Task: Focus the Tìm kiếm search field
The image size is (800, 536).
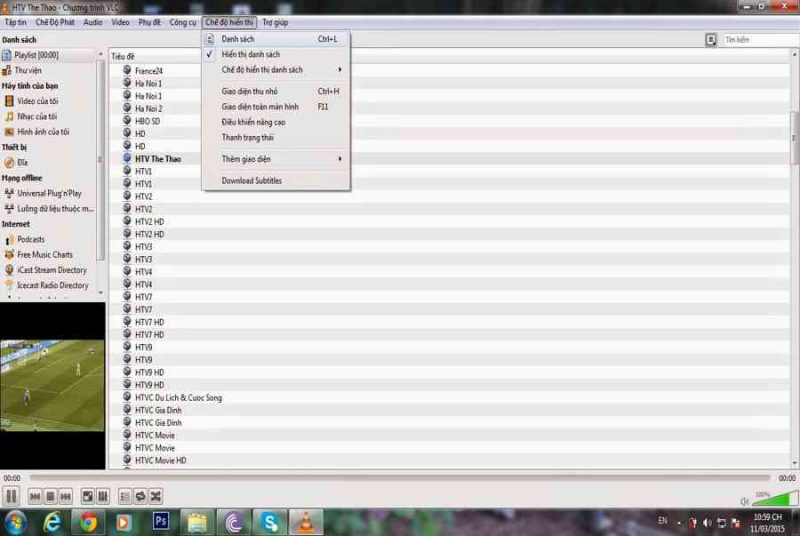Action: [760, 40]
